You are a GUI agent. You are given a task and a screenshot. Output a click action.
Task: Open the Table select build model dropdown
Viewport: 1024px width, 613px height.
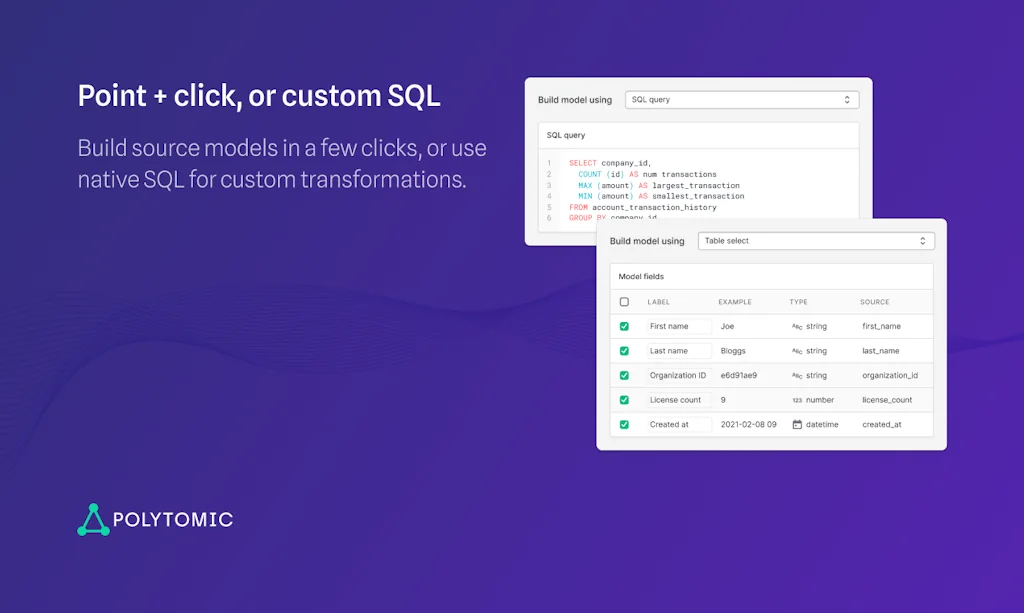point(815,241)
